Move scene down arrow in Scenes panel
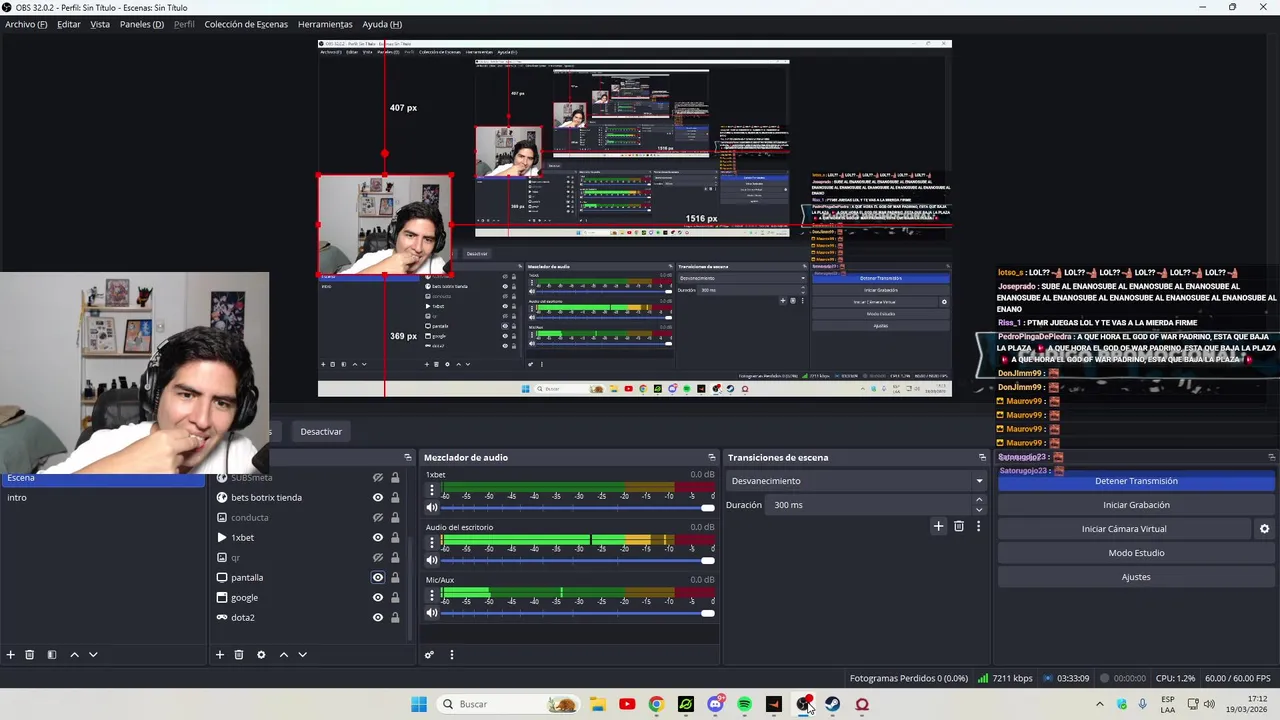 click(x=93, y=655)
